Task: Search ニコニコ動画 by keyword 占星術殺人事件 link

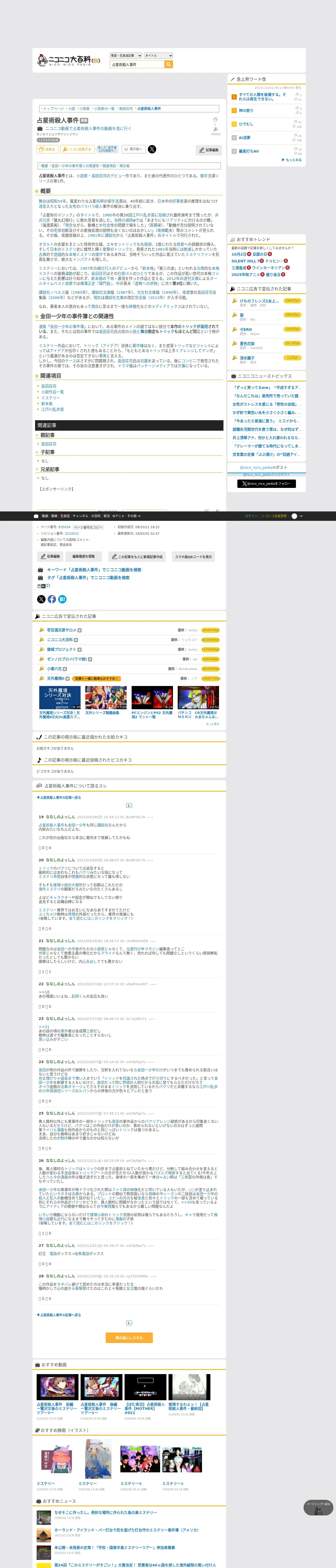Action: [x=94, y=570]
